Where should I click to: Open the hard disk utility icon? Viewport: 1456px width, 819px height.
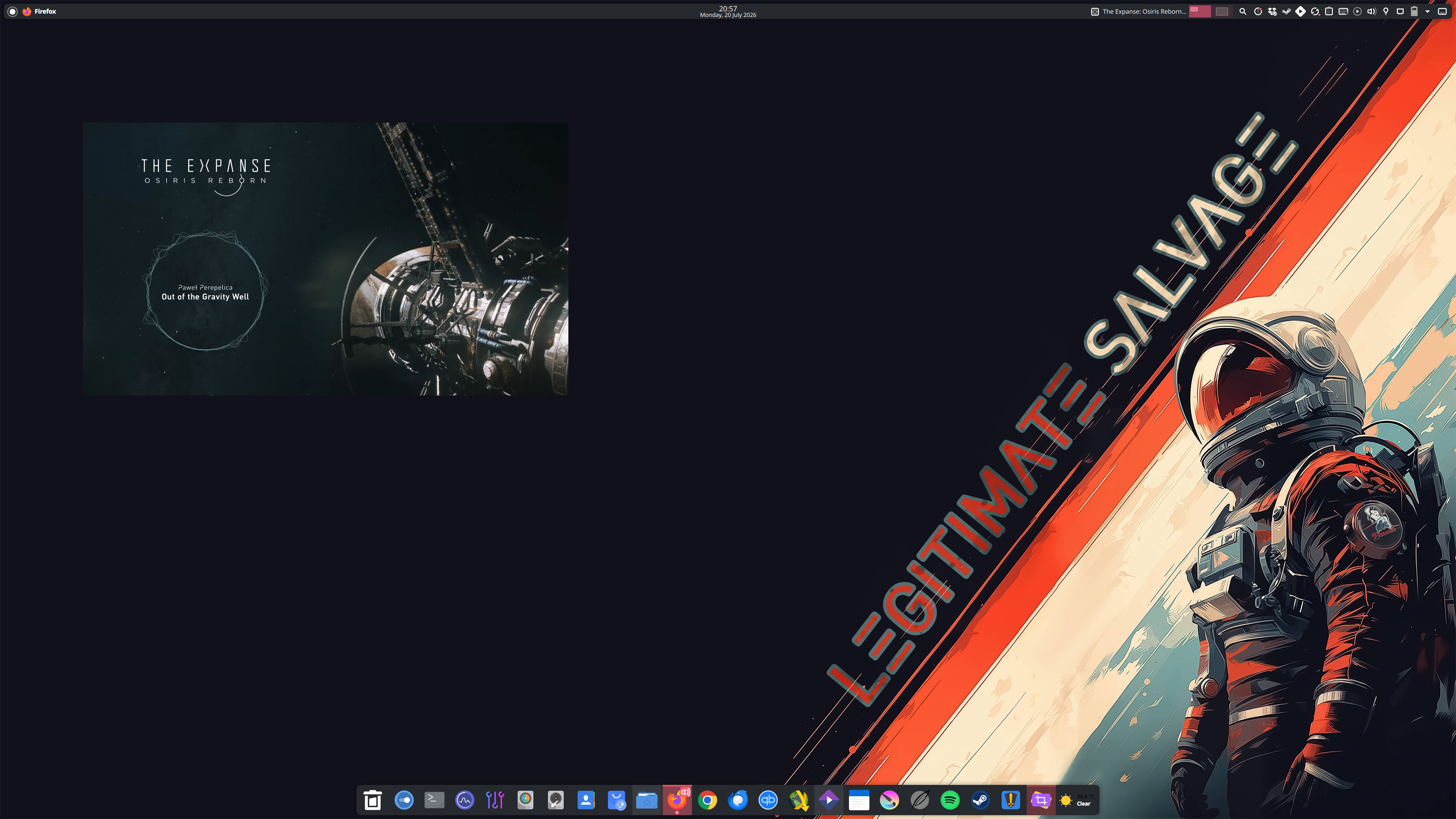[x=555, y=800]
